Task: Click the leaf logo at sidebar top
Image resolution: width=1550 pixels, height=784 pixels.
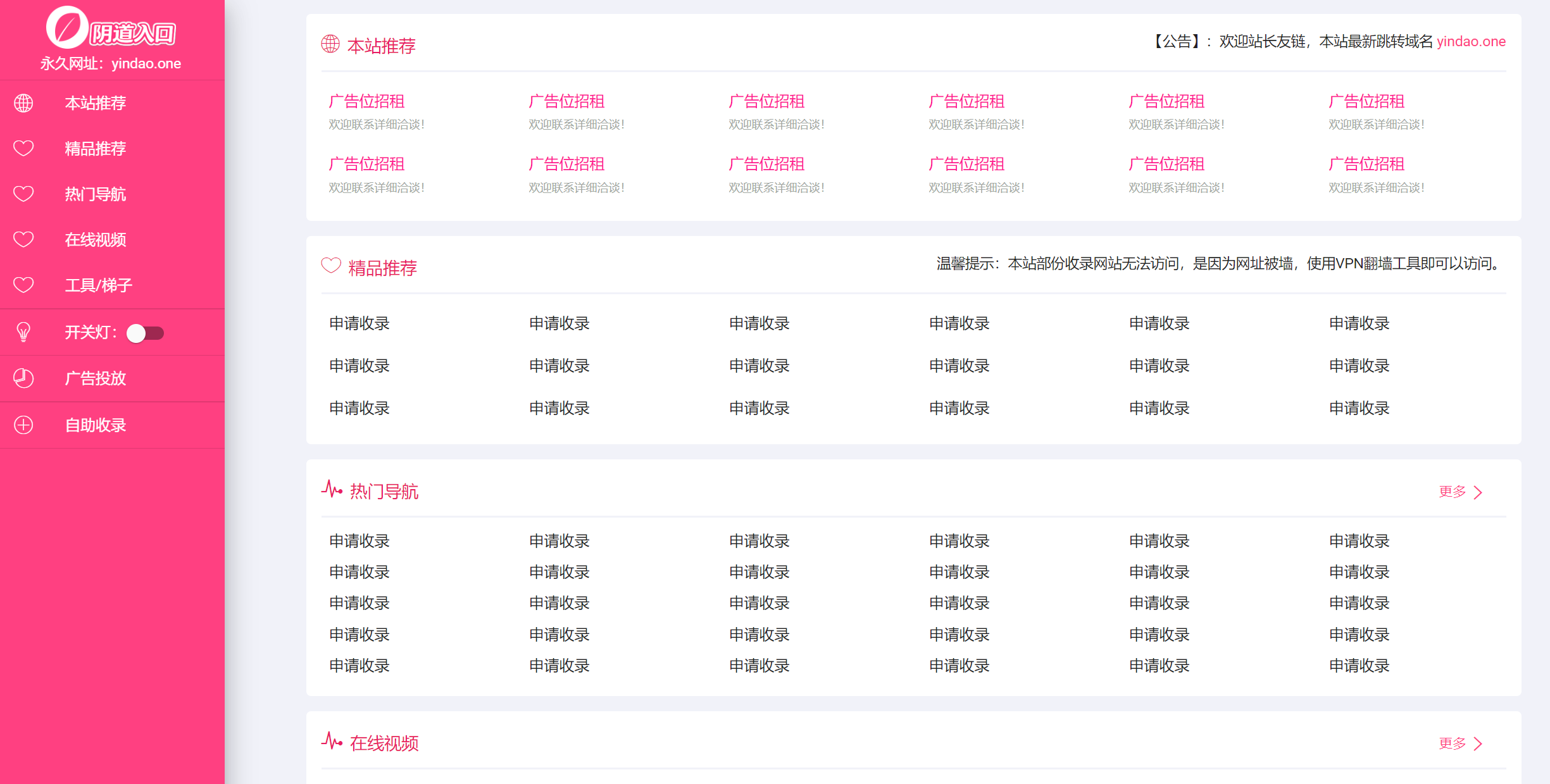Action: (x=67, y=28)
